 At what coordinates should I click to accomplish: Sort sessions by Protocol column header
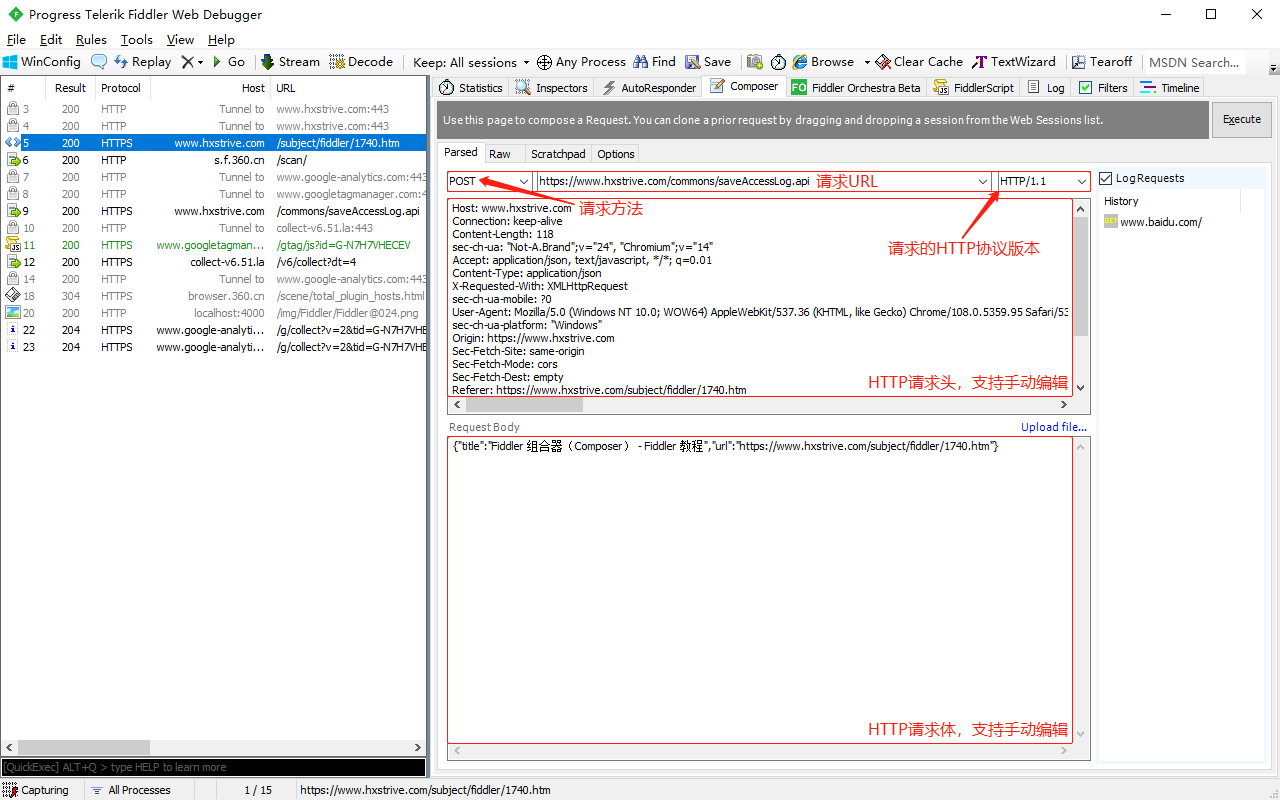tap(122, 88)
